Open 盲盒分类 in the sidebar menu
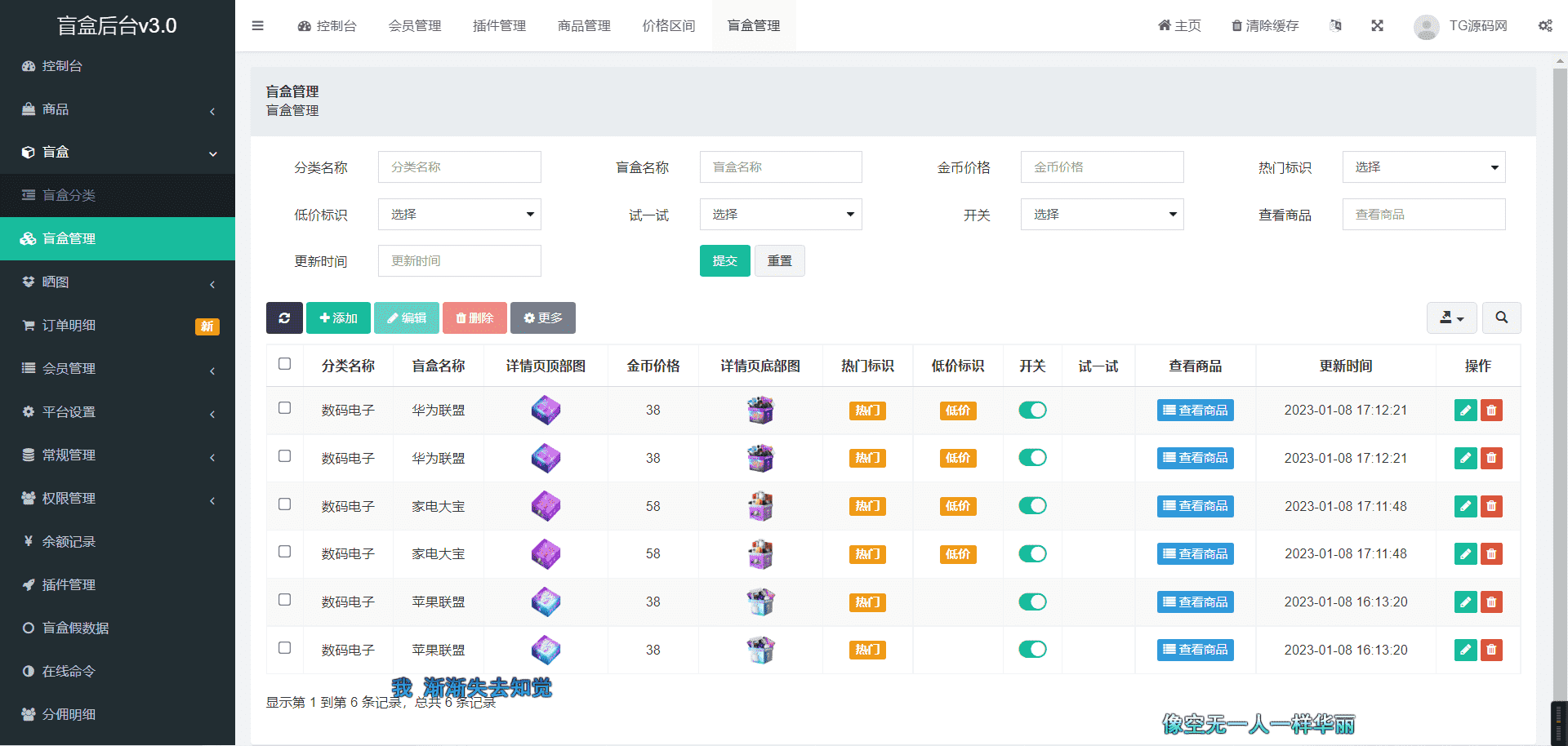This screenshot has width=1568, height=746. coord(69,195)
